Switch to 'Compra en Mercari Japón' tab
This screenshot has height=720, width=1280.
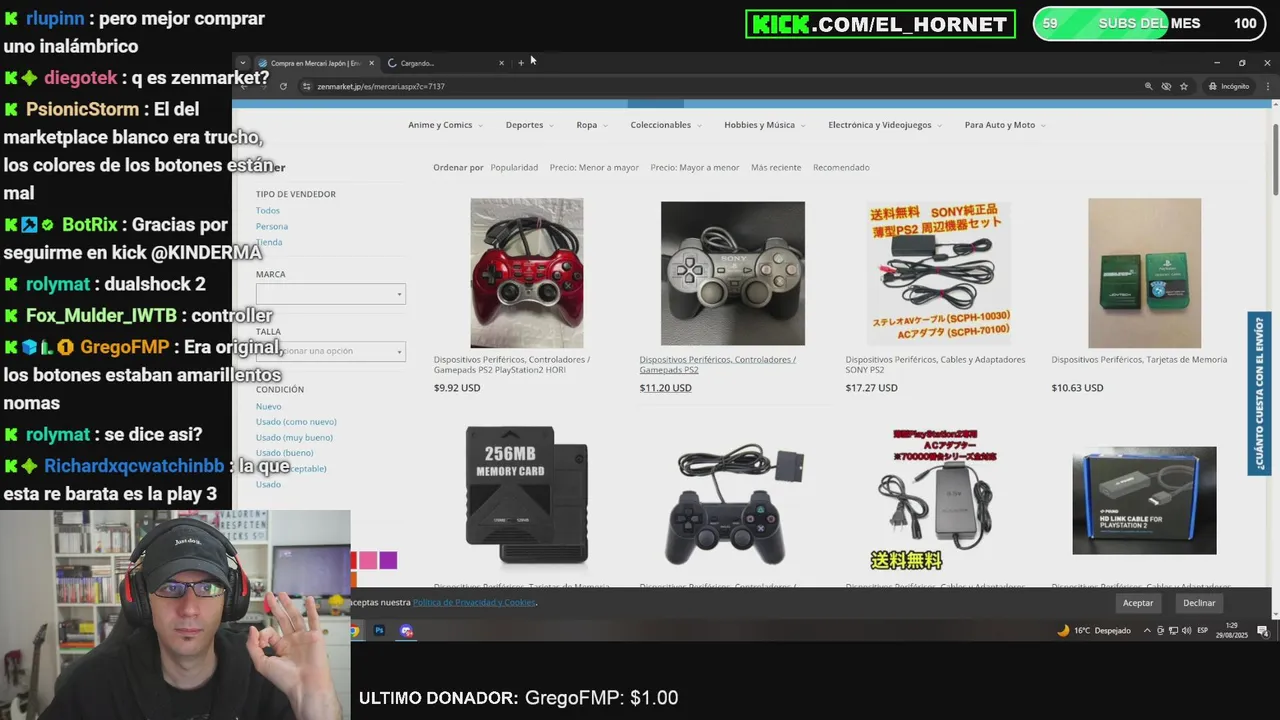315,63
